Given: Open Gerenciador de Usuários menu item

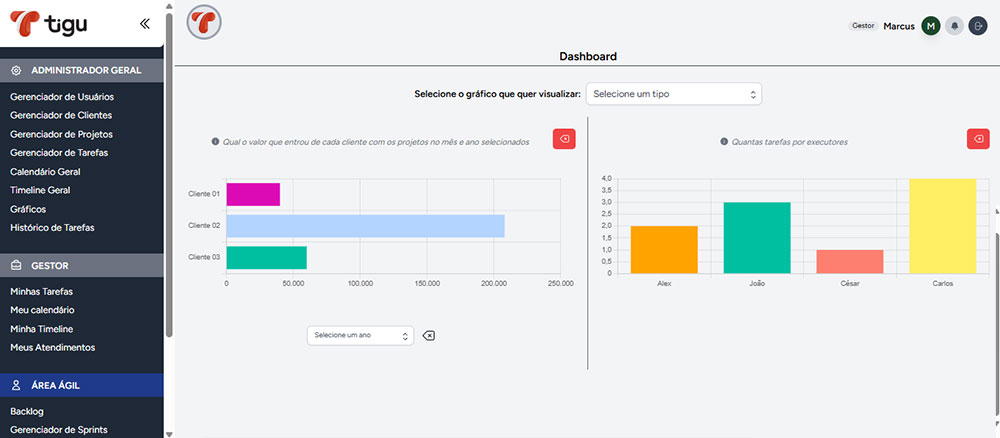Looking at the screenshot, I should coord(62,97).
